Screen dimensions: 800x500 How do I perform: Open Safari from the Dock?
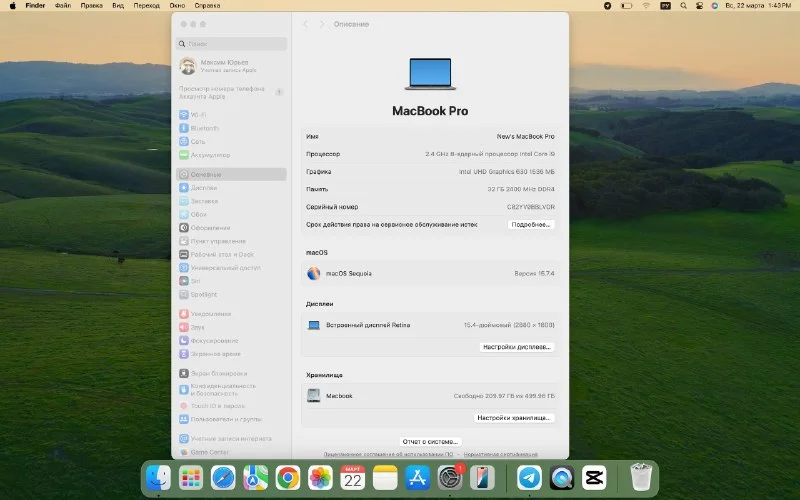click(x=223, y=478)
